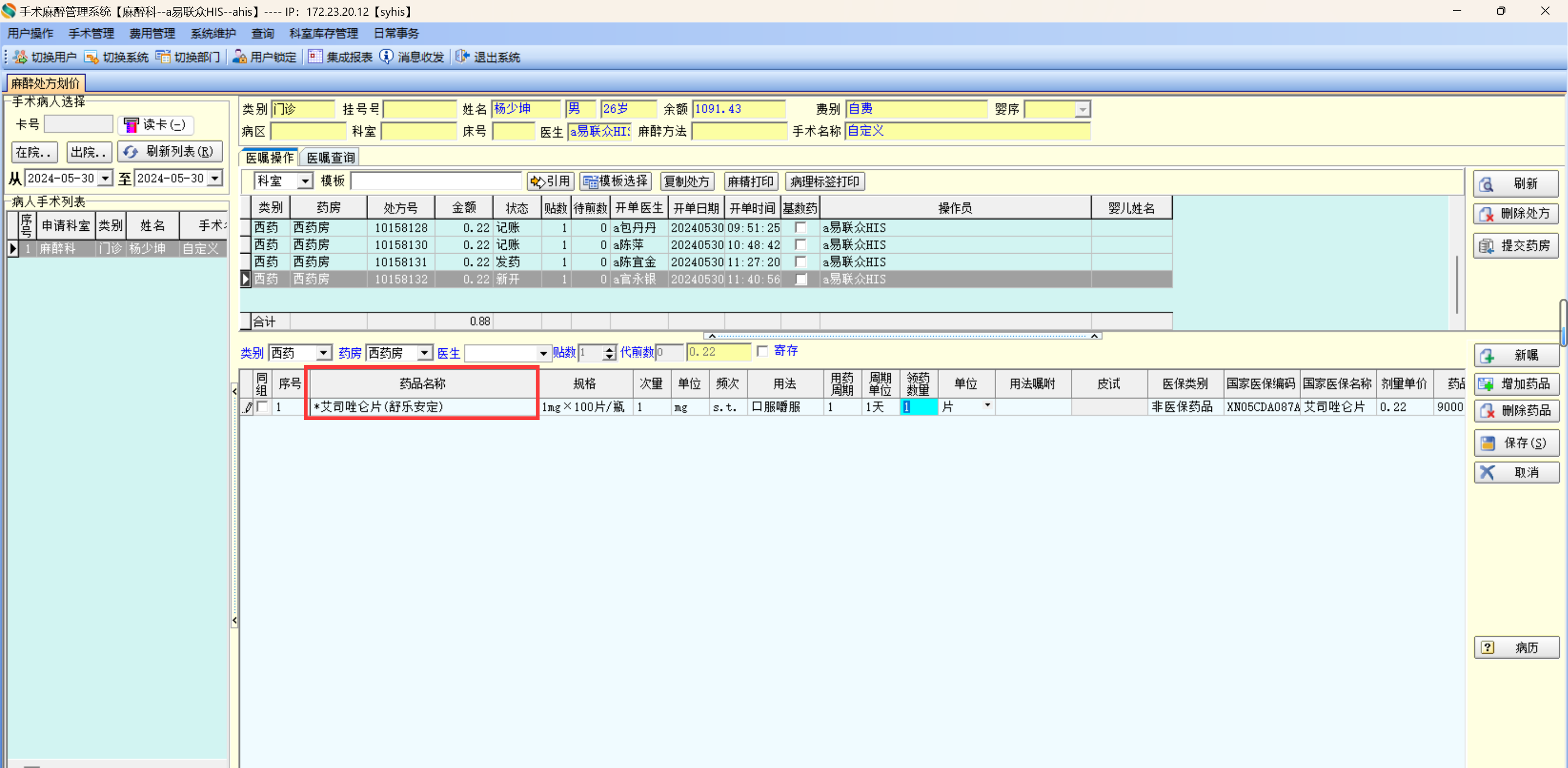Screen dimensions: 1568x768
Task: Click the 复制处方 button
Action: 687,181
